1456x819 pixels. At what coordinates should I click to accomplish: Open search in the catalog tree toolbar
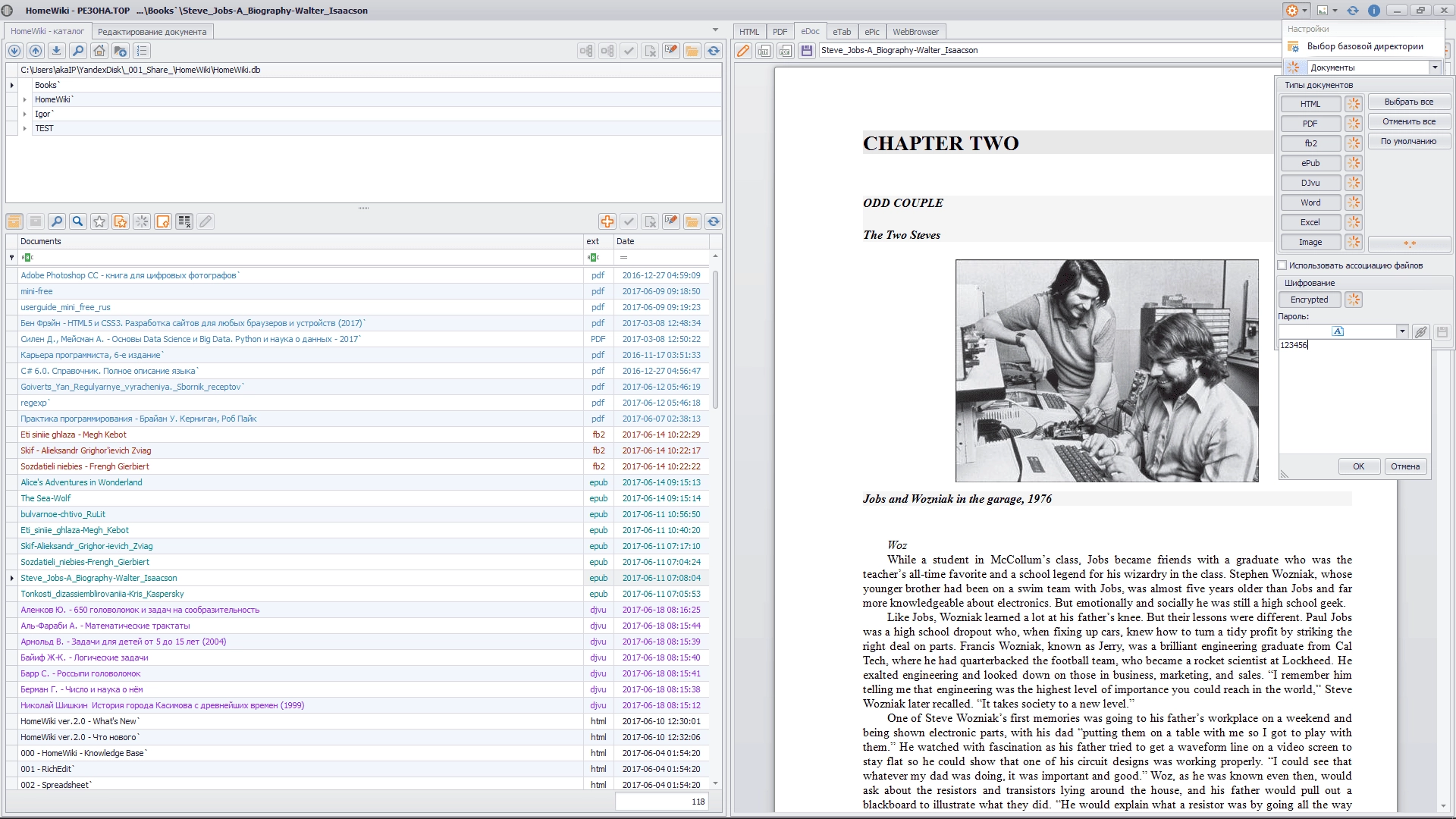pos(78,51)
